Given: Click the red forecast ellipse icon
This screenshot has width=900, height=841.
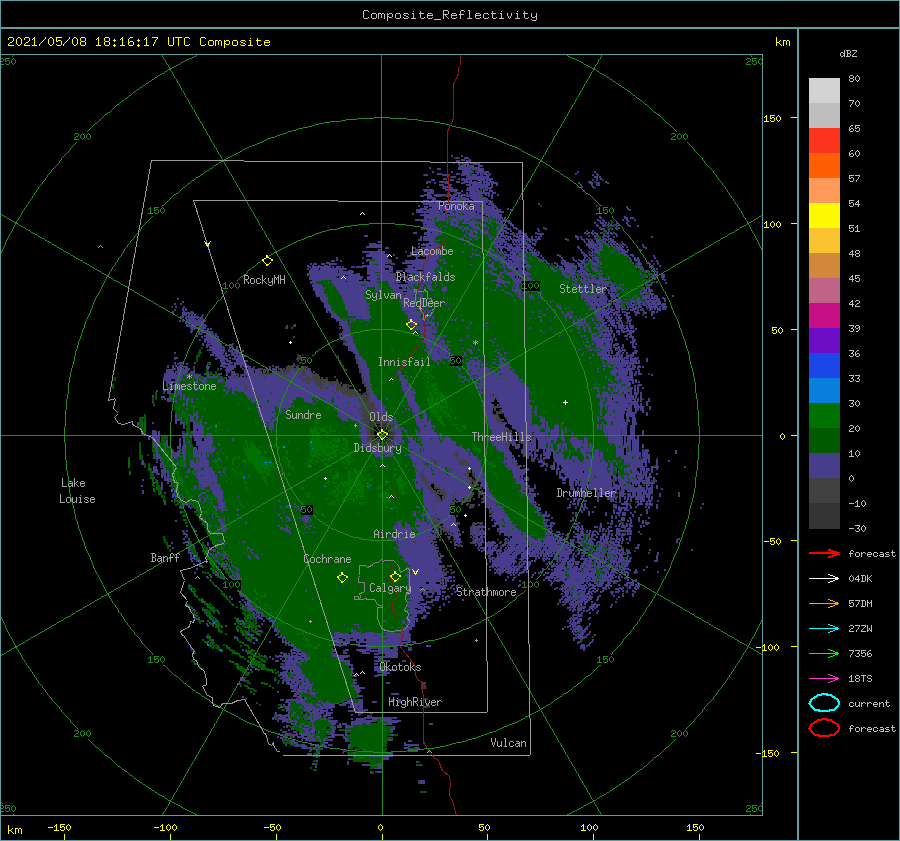Looking at the screenshot, I should pos(824,728).
